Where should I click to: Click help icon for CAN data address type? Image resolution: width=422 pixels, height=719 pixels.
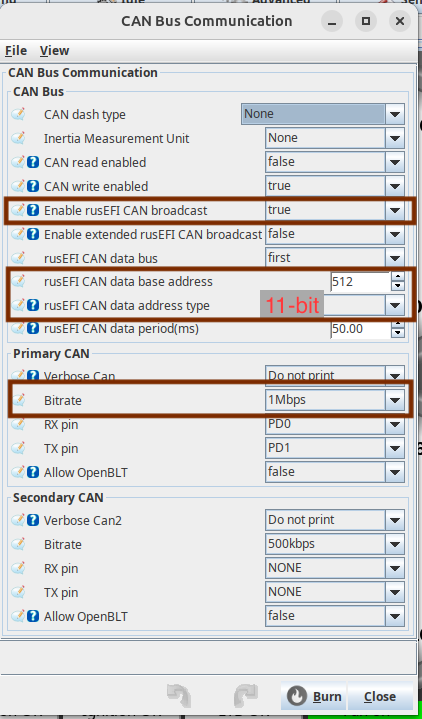click(x=33, y=305)
